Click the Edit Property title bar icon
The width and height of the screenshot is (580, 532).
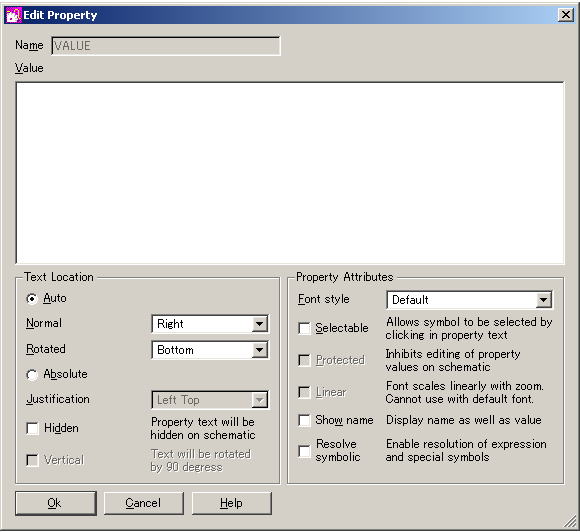14,15
